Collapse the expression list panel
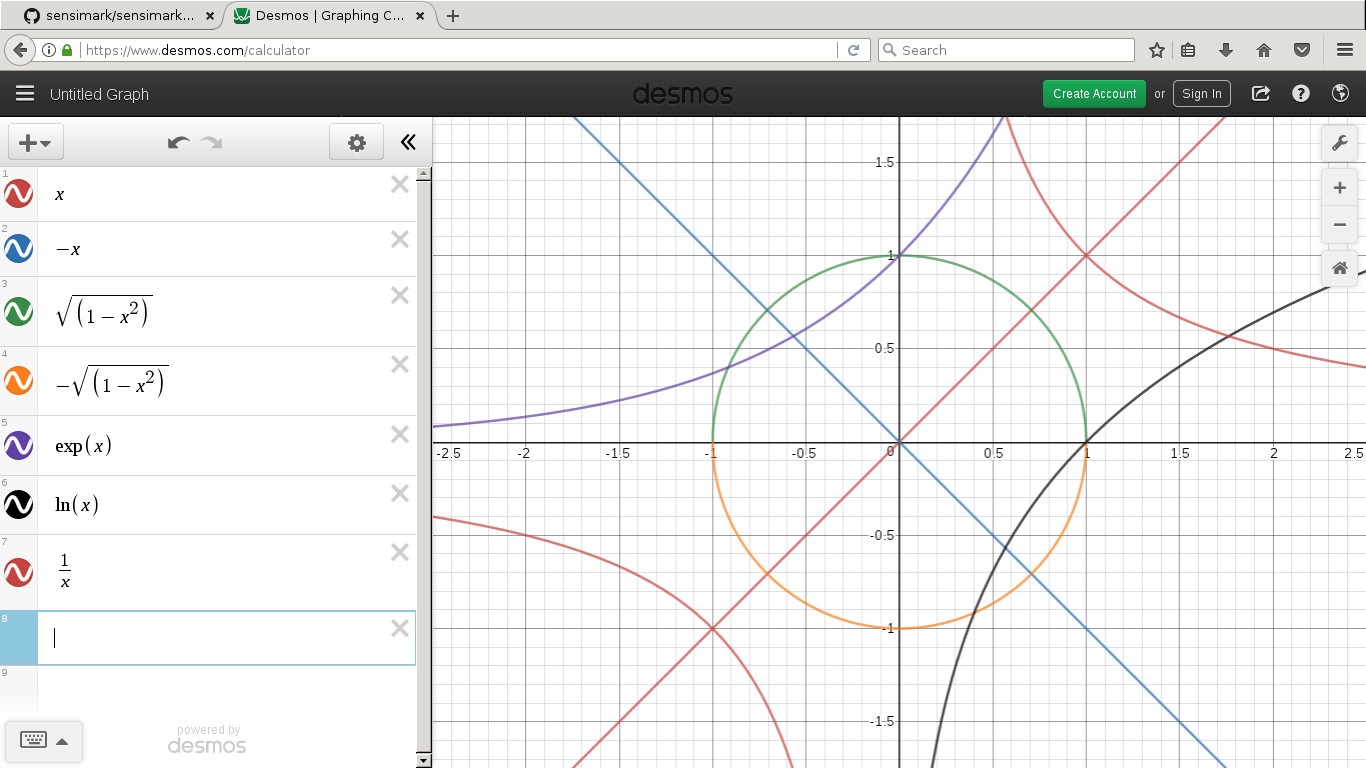This screenshot has height=768, width=1366. coord(408,142)
